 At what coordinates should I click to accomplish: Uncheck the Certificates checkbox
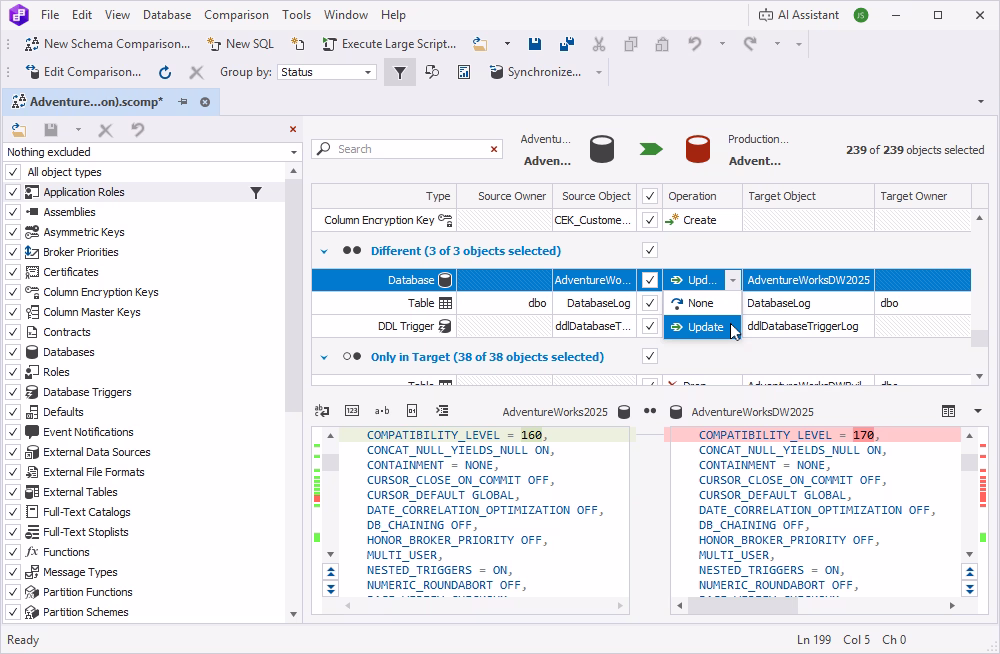tap(13, 272)
